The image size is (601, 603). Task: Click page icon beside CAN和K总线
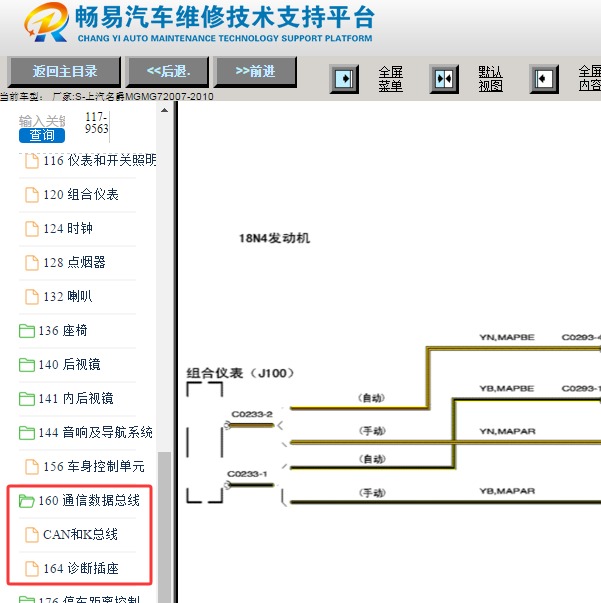(32, 535)
